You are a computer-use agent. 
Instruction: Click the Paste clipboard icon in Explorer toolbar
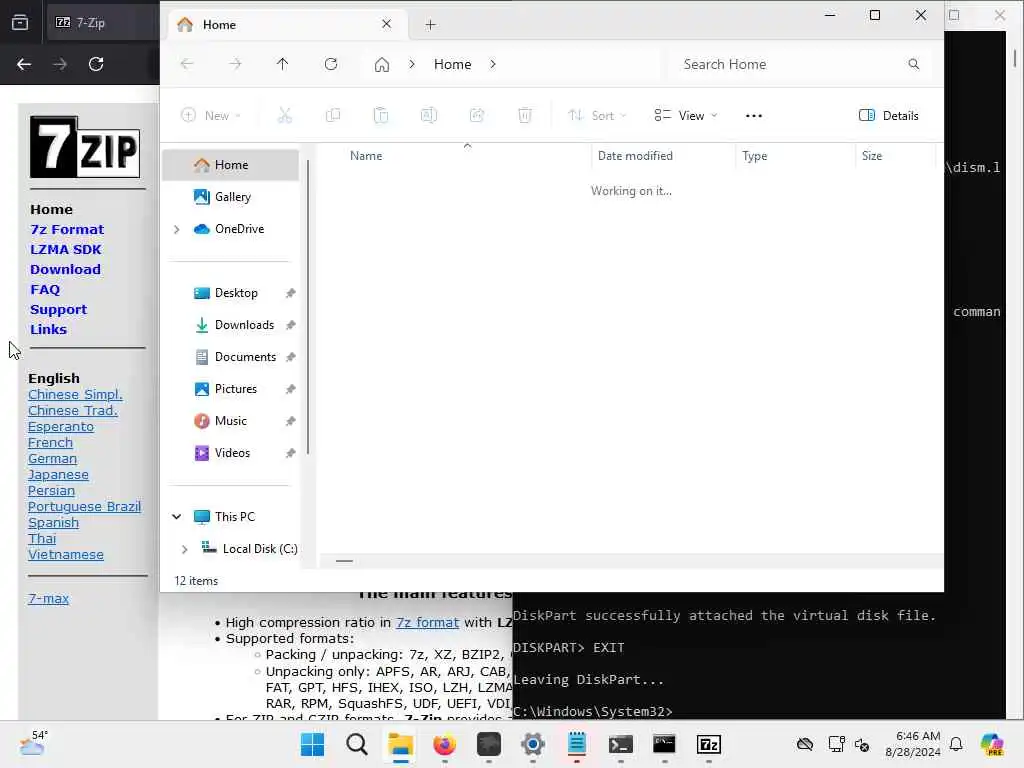(x=381, y=116)
